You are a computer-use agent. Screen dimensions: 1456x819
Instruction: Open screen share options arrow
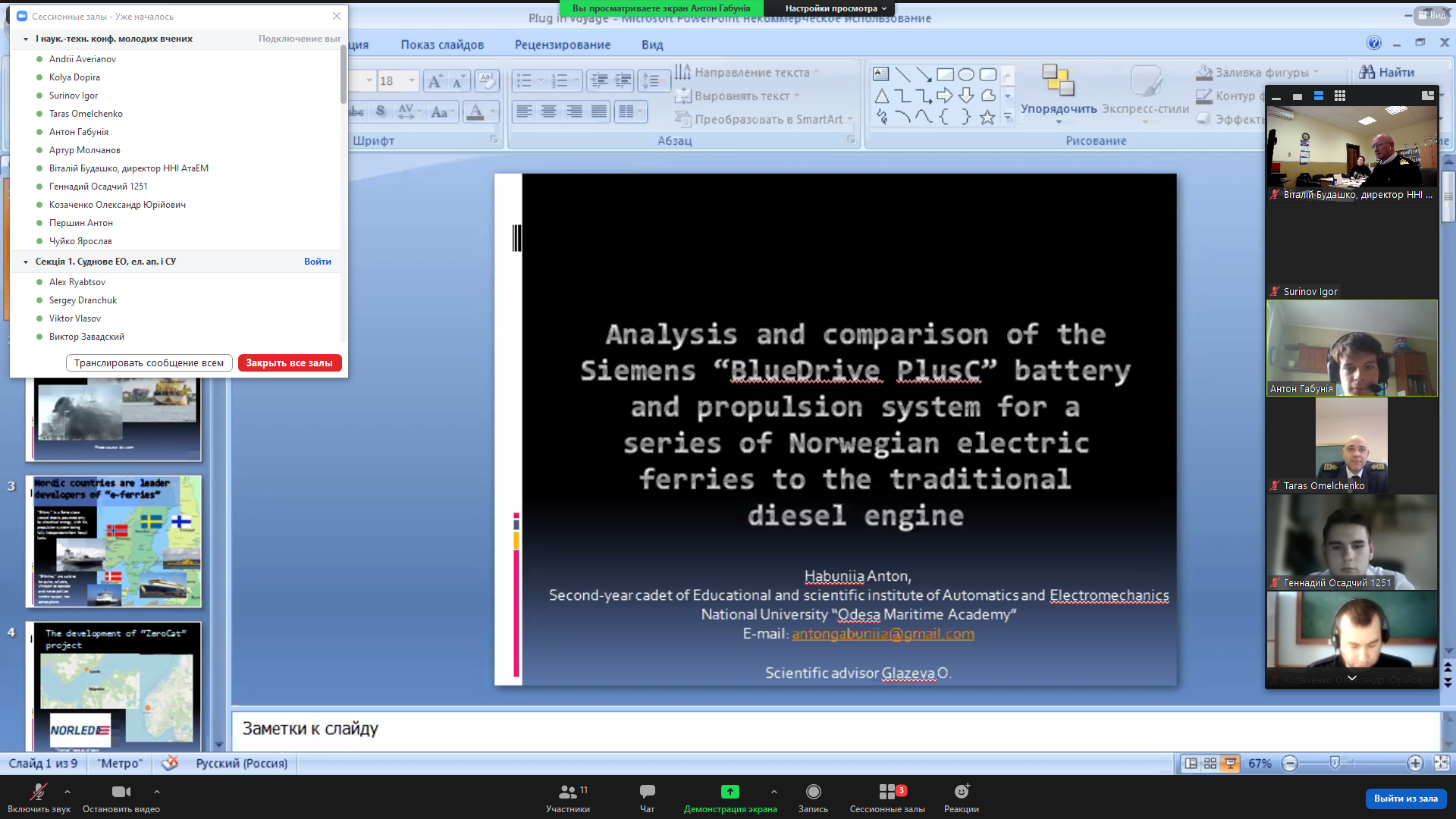(x=774, y=792)
